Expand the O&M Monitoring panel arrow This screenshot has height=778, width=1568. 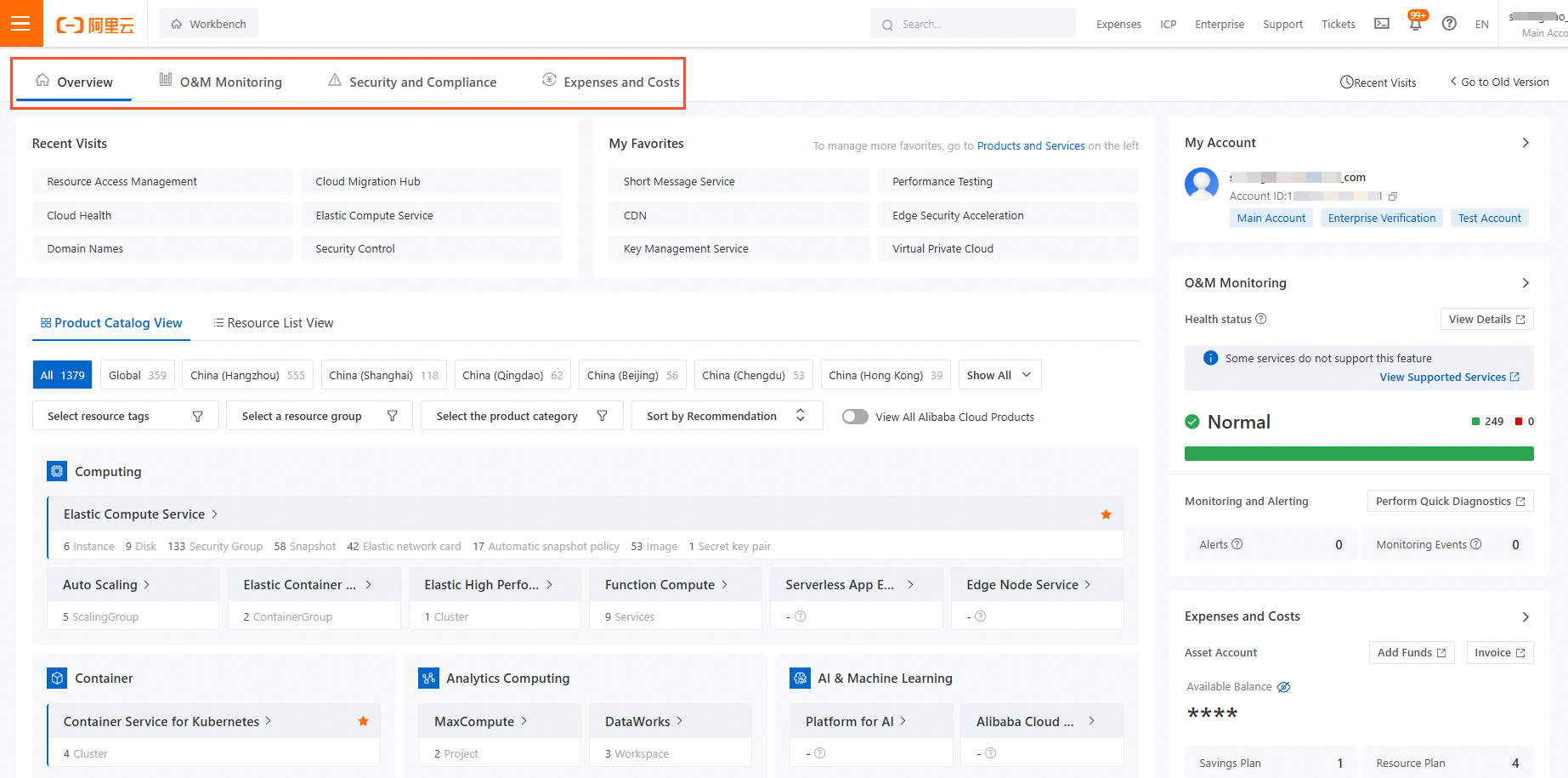tap(1526, 283)
